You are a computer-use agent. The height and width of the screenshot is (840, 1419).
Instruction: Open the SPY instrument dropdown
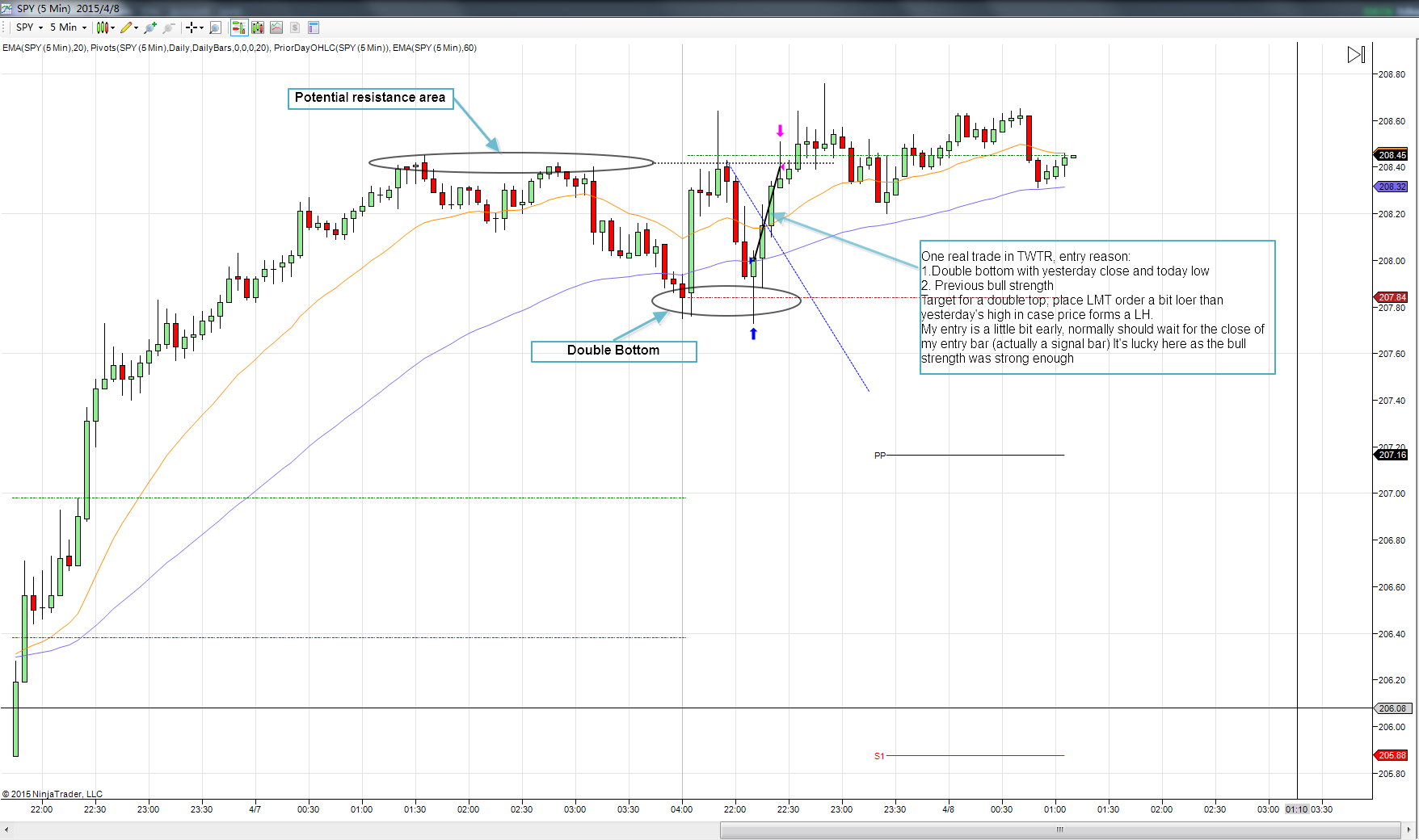30,27
